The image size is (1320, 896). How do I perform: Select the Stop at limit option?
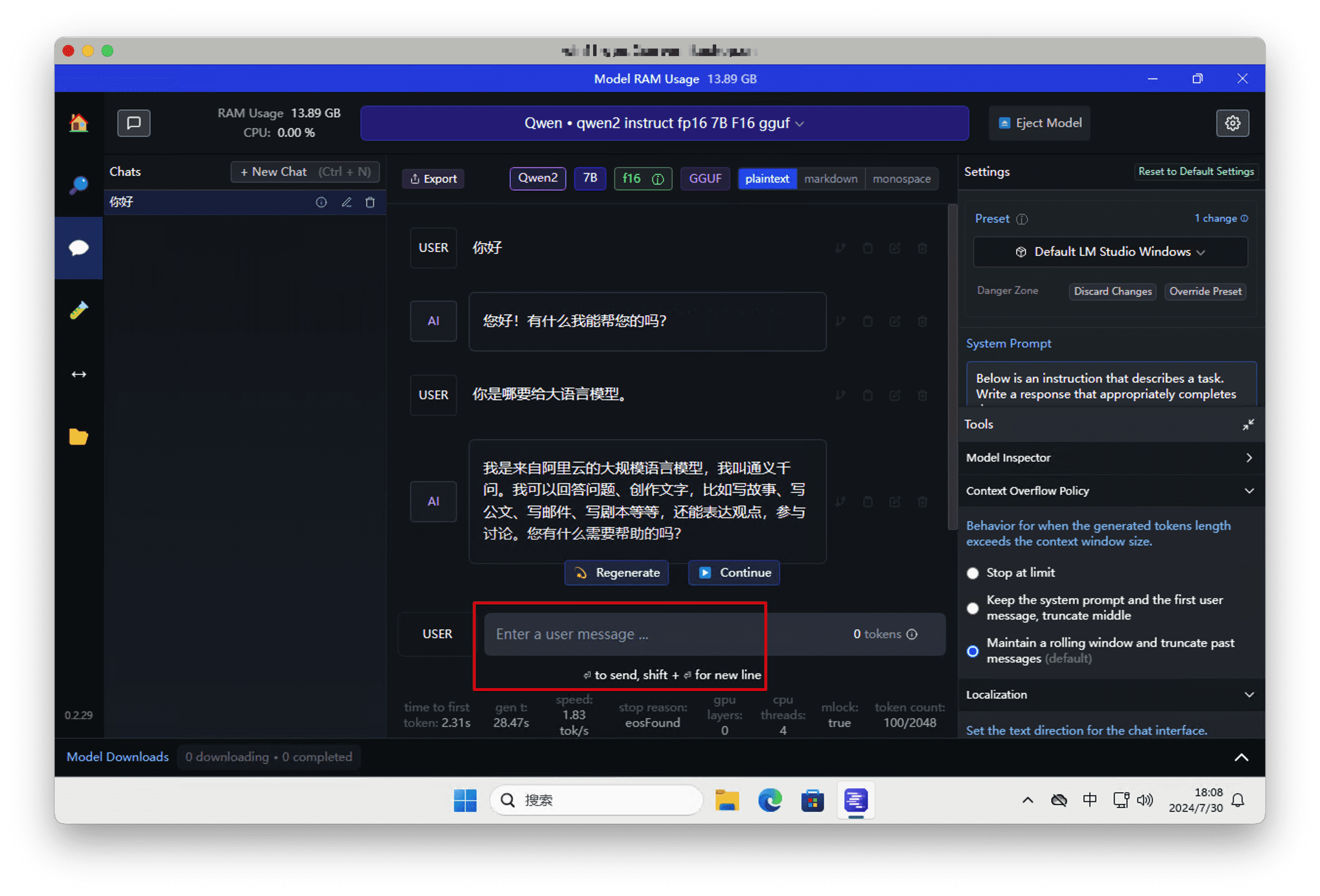972,573
